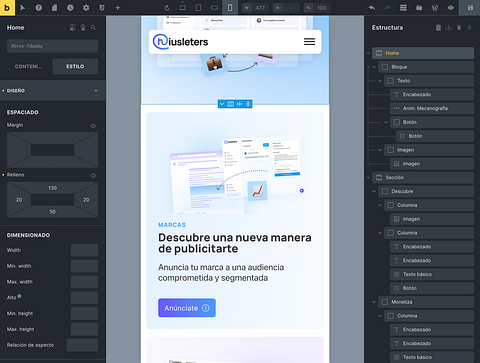The image size is (480, 363).
Task: Toggle linked values for Margin
Action: 93,126
